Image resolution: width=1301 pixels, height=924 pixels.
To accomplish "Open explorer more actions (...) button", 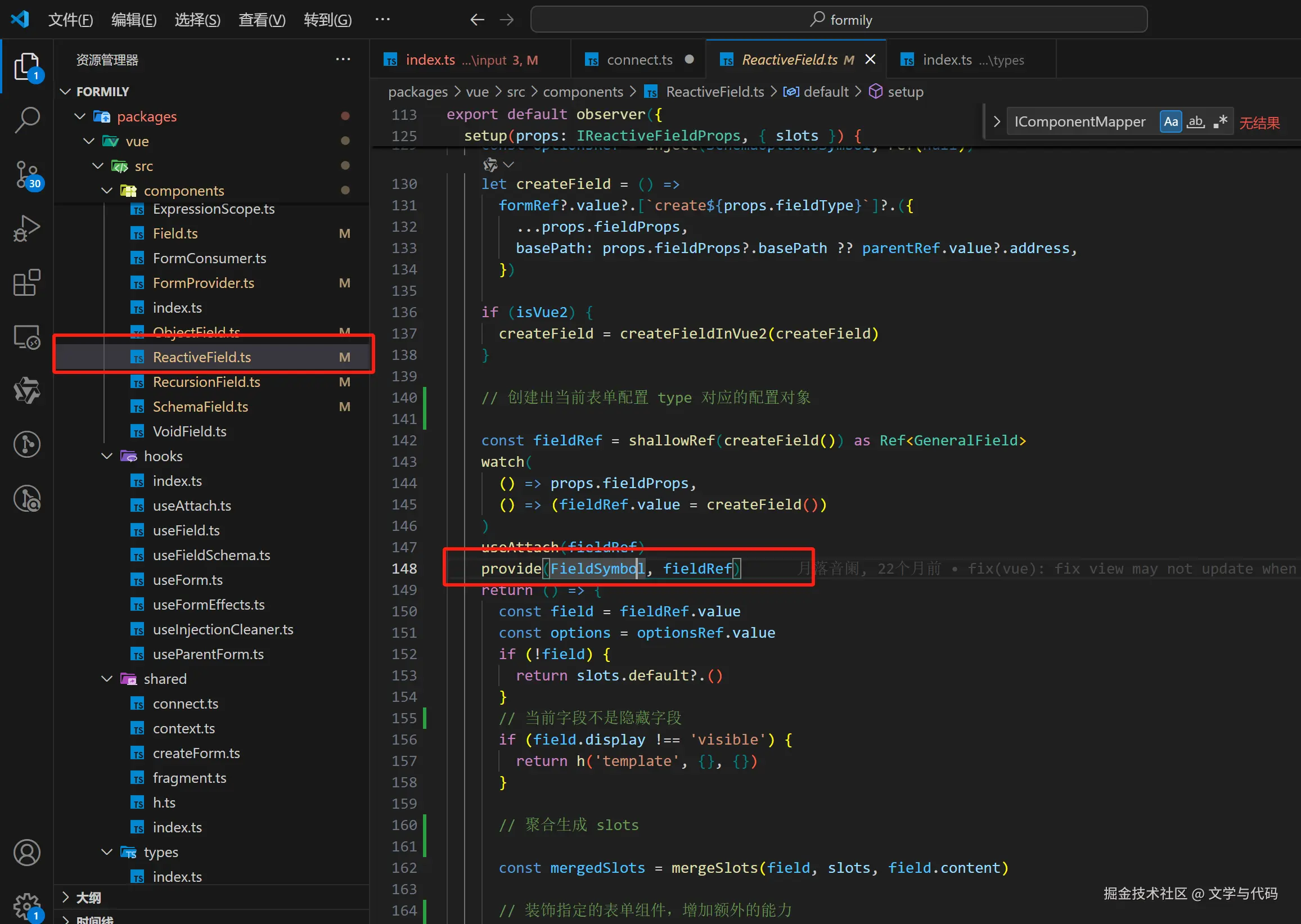I will pos(343,60).
